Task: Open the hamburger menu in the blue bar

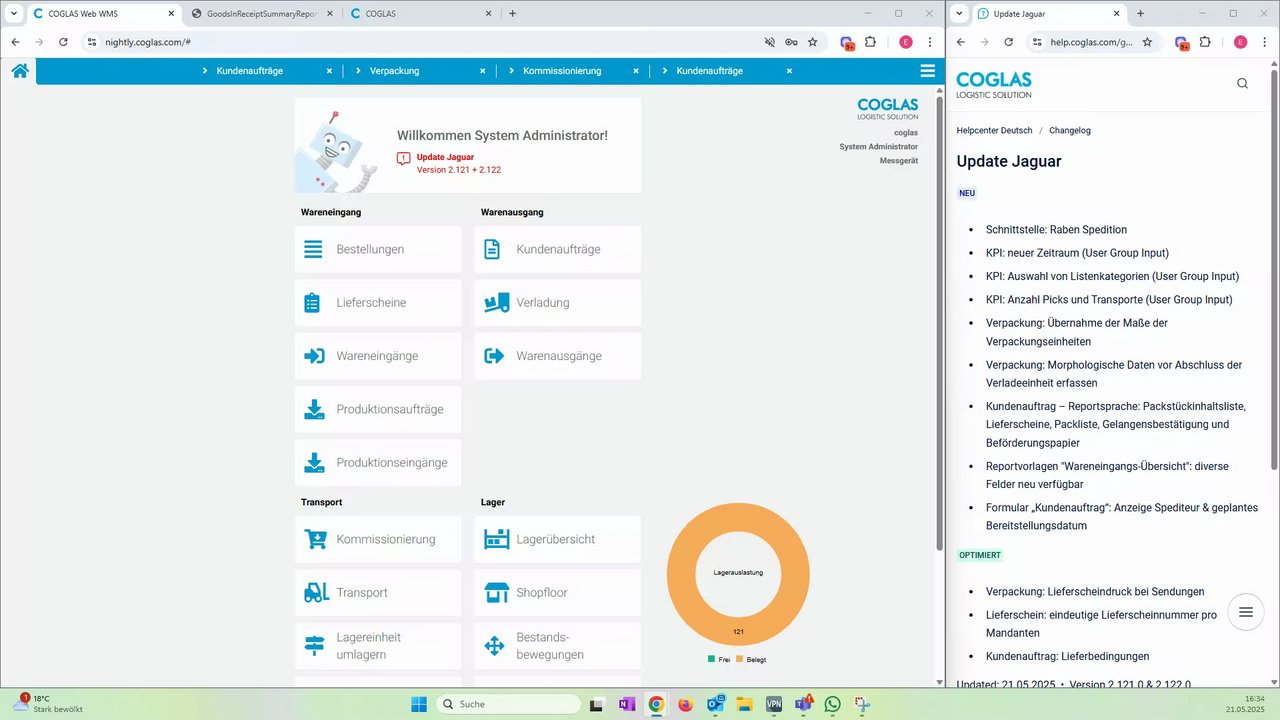Action: pyautogui.click(x=928, y=71)
